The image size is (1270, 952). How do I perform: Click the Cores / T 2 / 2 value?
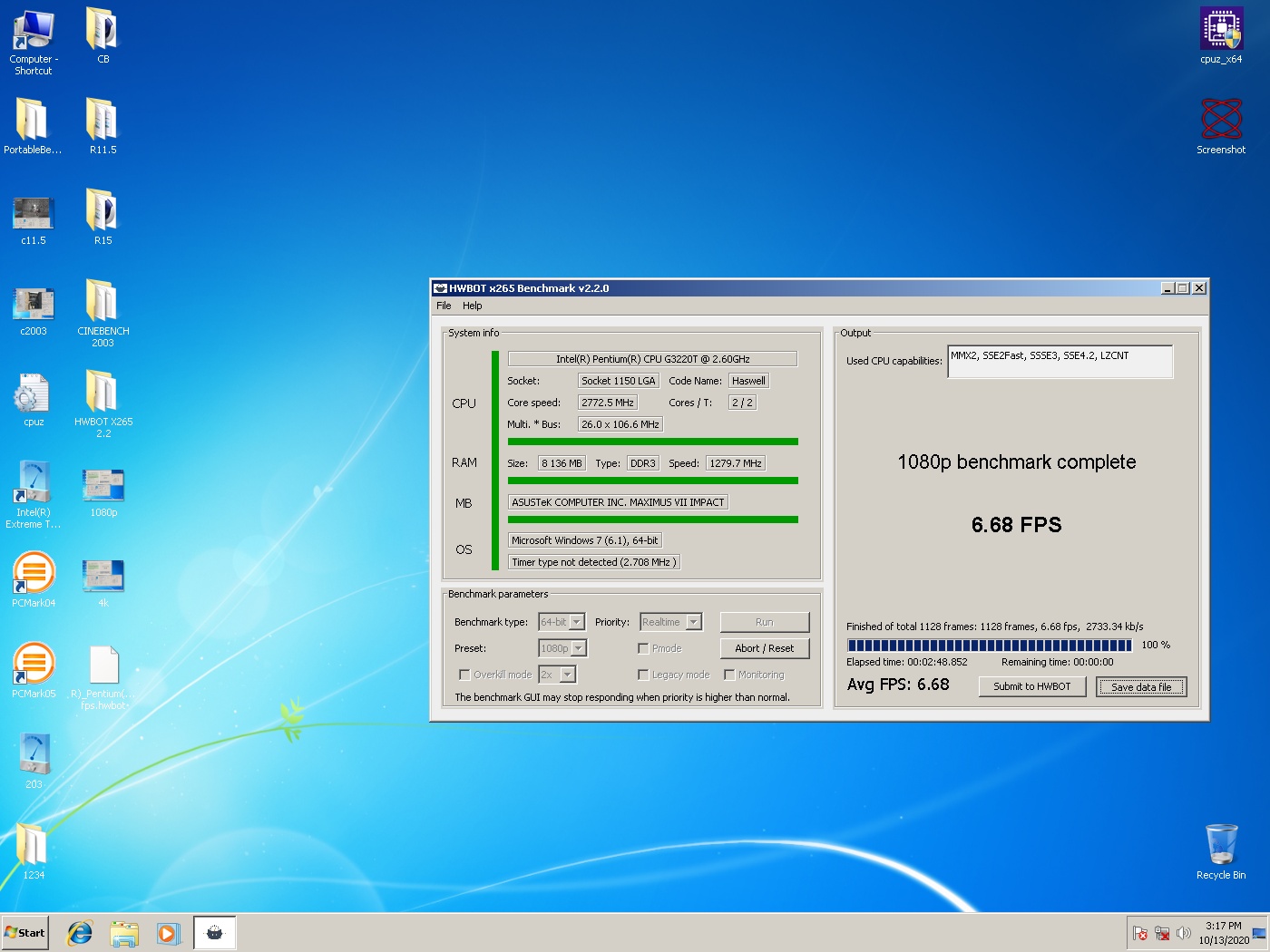(742, 403)
